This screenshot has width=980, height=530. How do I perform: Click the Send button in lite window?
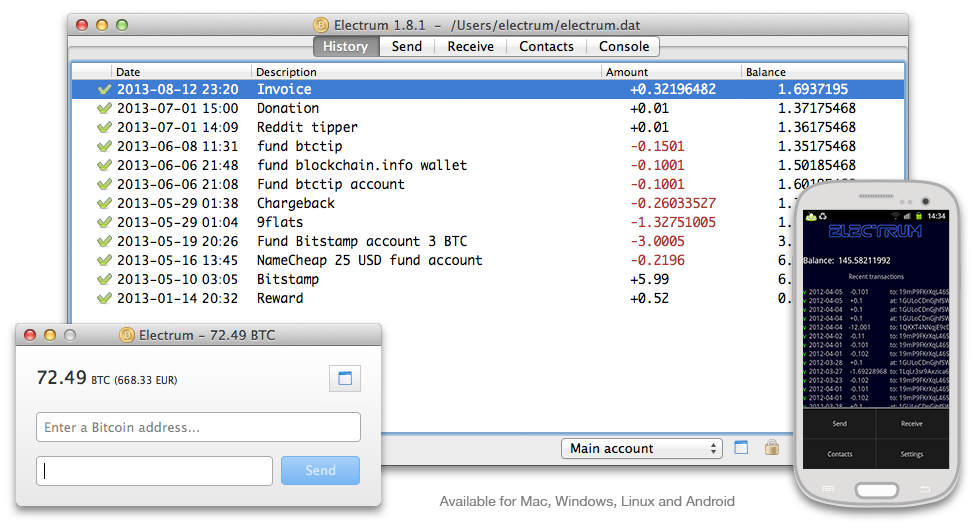(x=320, y=471)
